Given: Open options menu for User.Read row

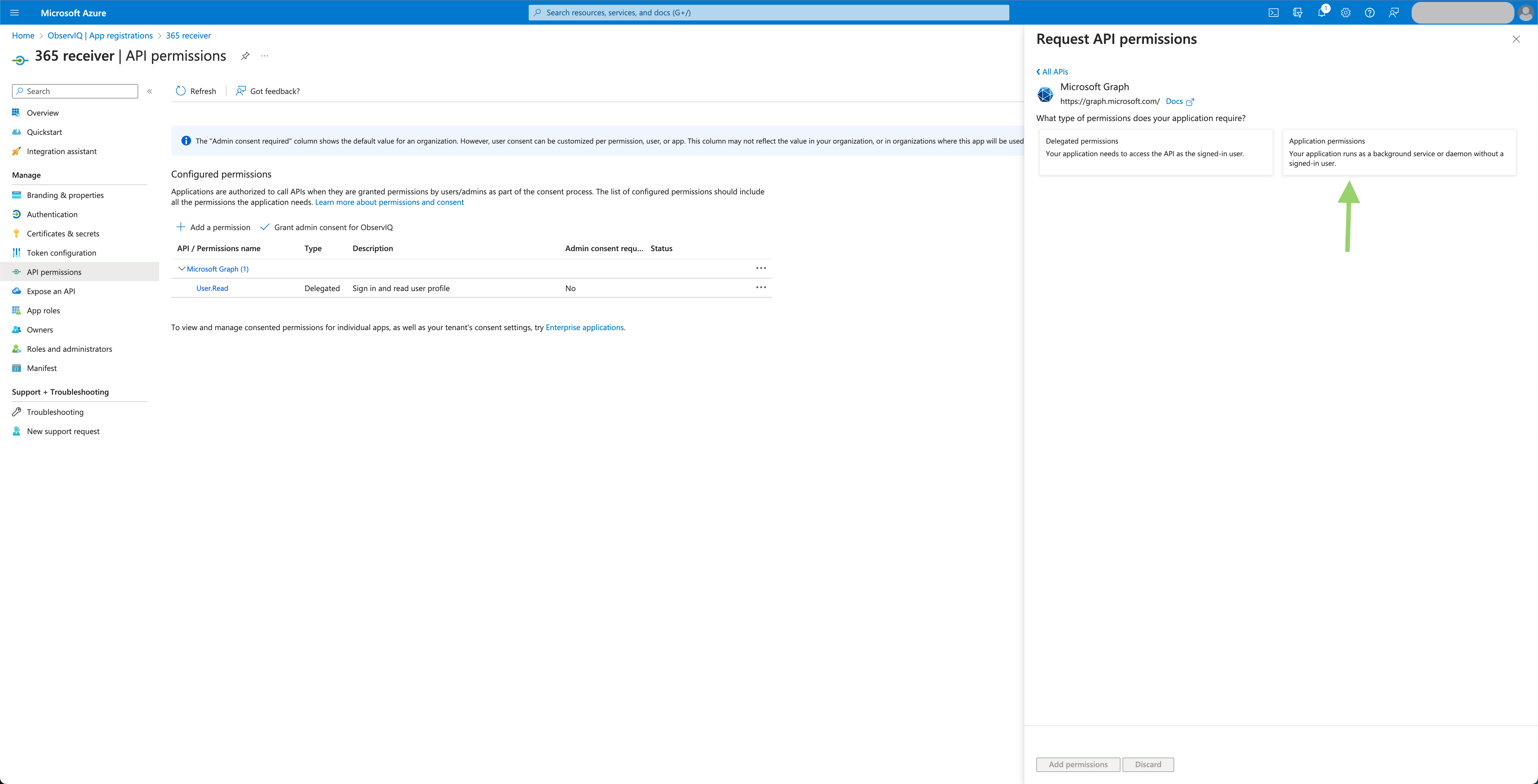Looking at the screenshot, I should 761,287.
